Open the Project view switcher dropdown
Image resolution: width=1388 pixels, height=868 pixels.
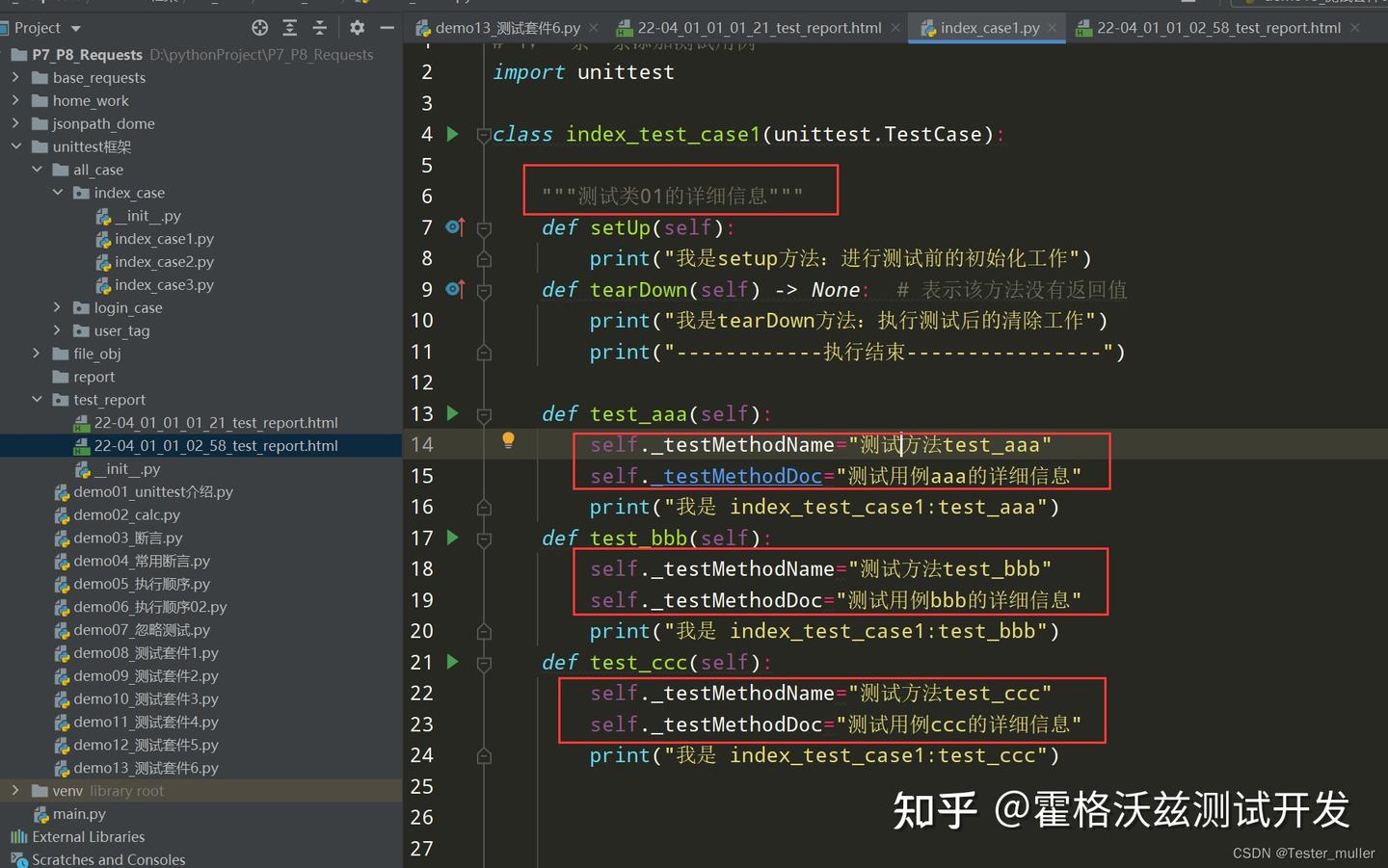(74, 28)
